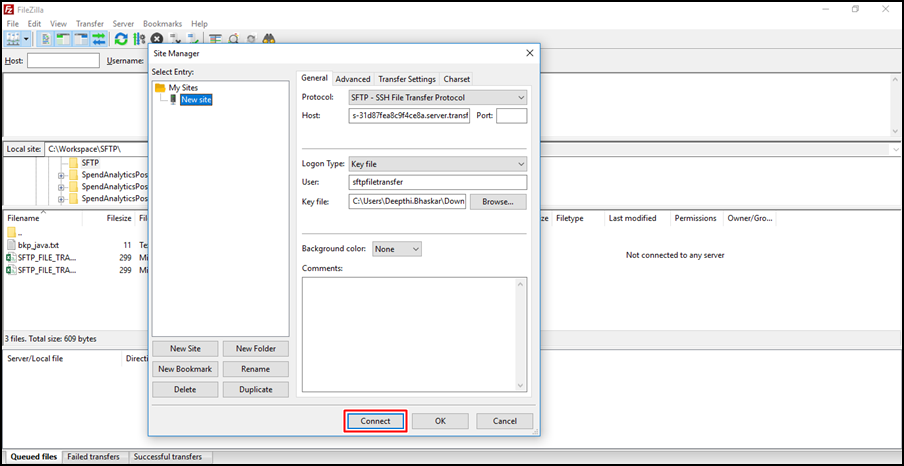Open the Transfer menu

click(x=90, y=24)
